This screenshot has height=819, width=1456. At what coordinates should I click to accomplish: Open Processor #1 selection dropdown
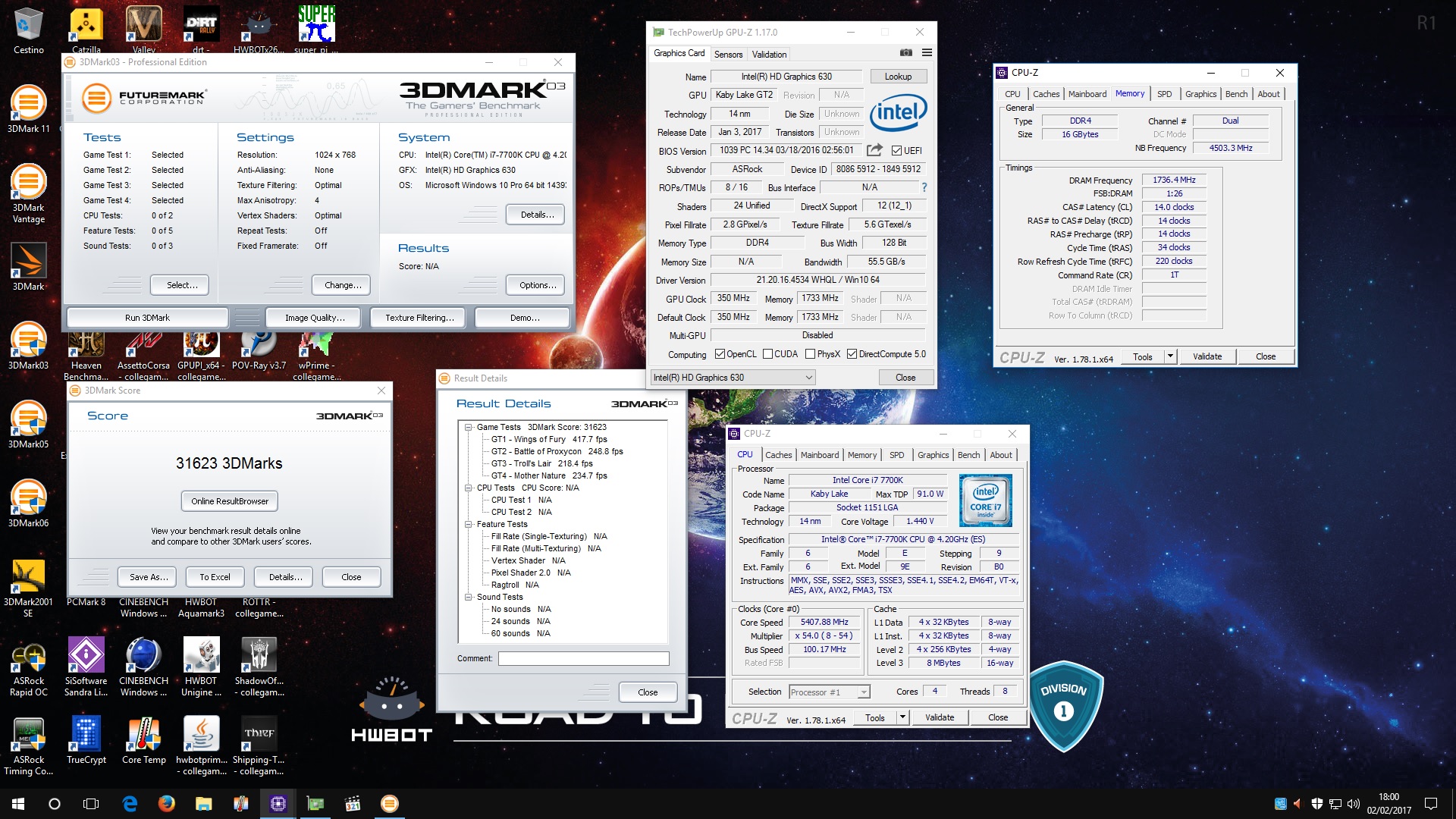(829, 692)
